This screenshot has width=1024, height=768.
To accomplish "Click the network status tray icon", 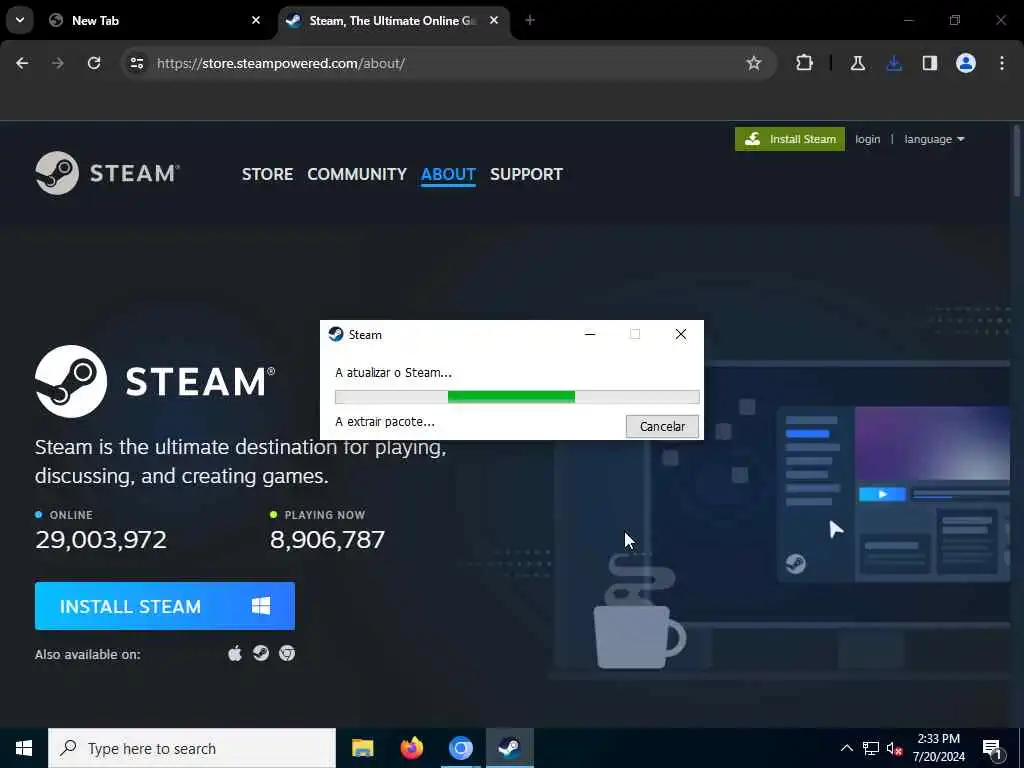I will coord(871,748).
